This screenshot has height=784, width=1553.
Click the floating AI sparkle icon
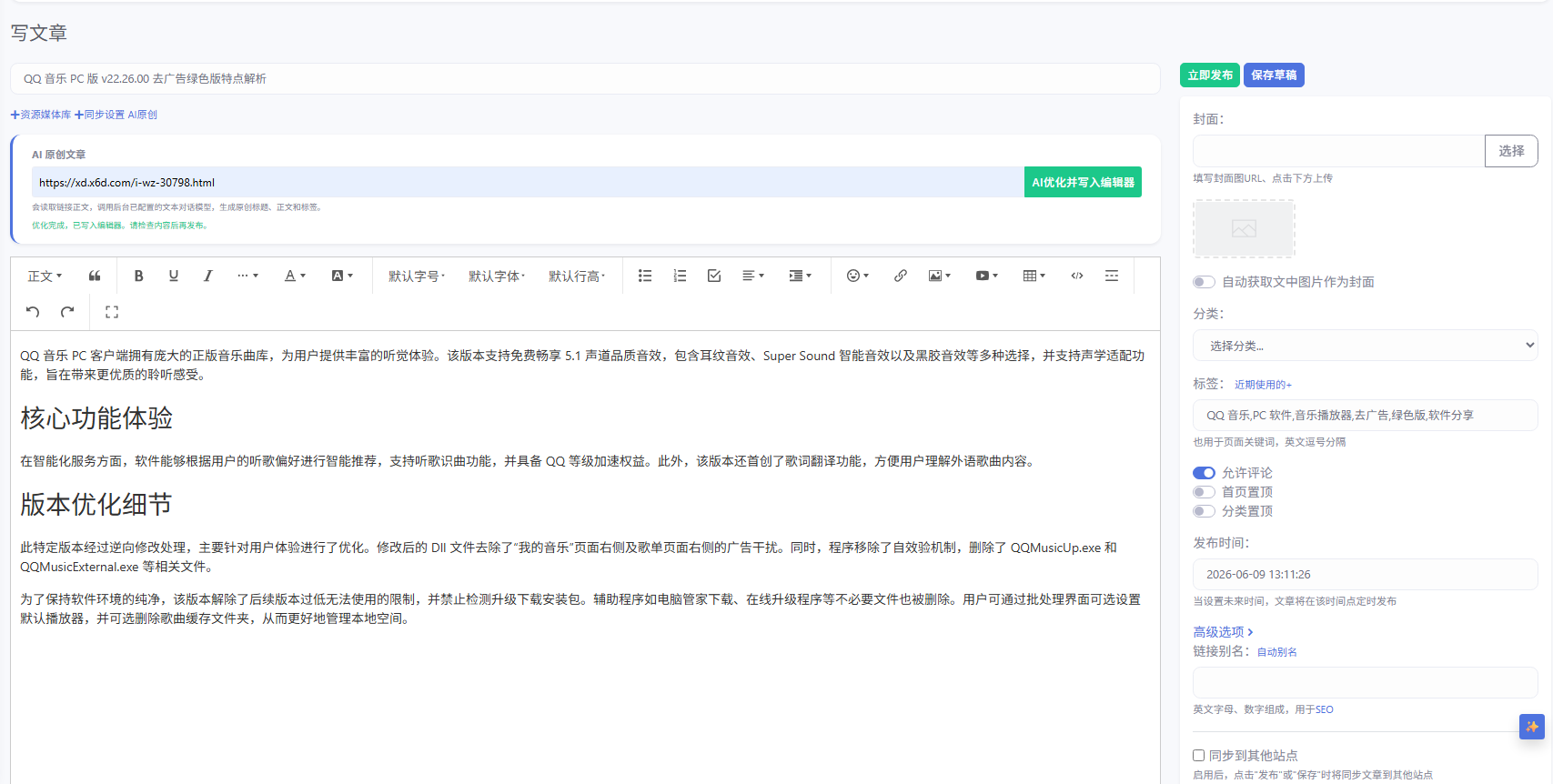1532,727
